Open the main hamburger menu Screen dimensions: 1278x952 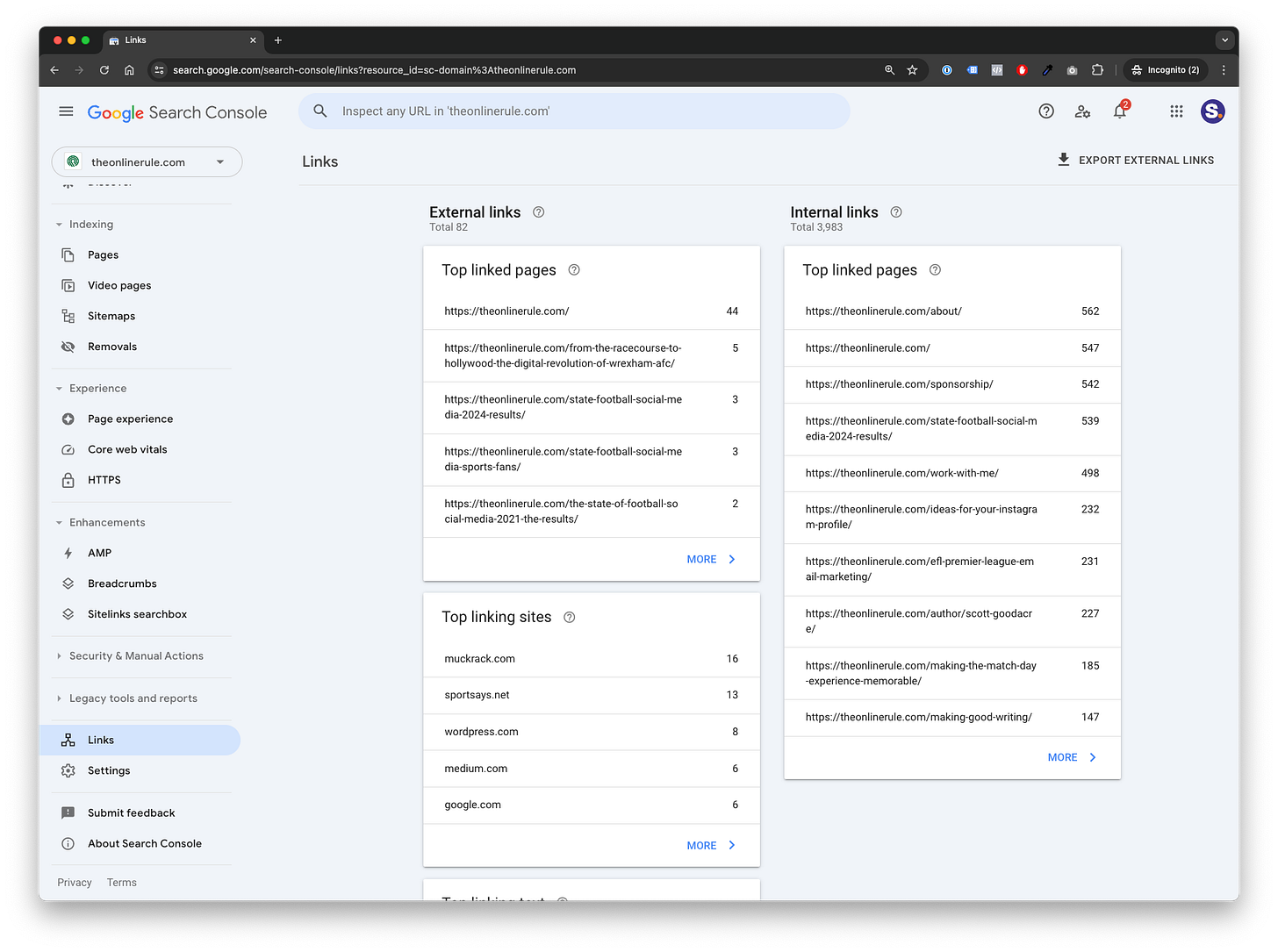[66, 111]
